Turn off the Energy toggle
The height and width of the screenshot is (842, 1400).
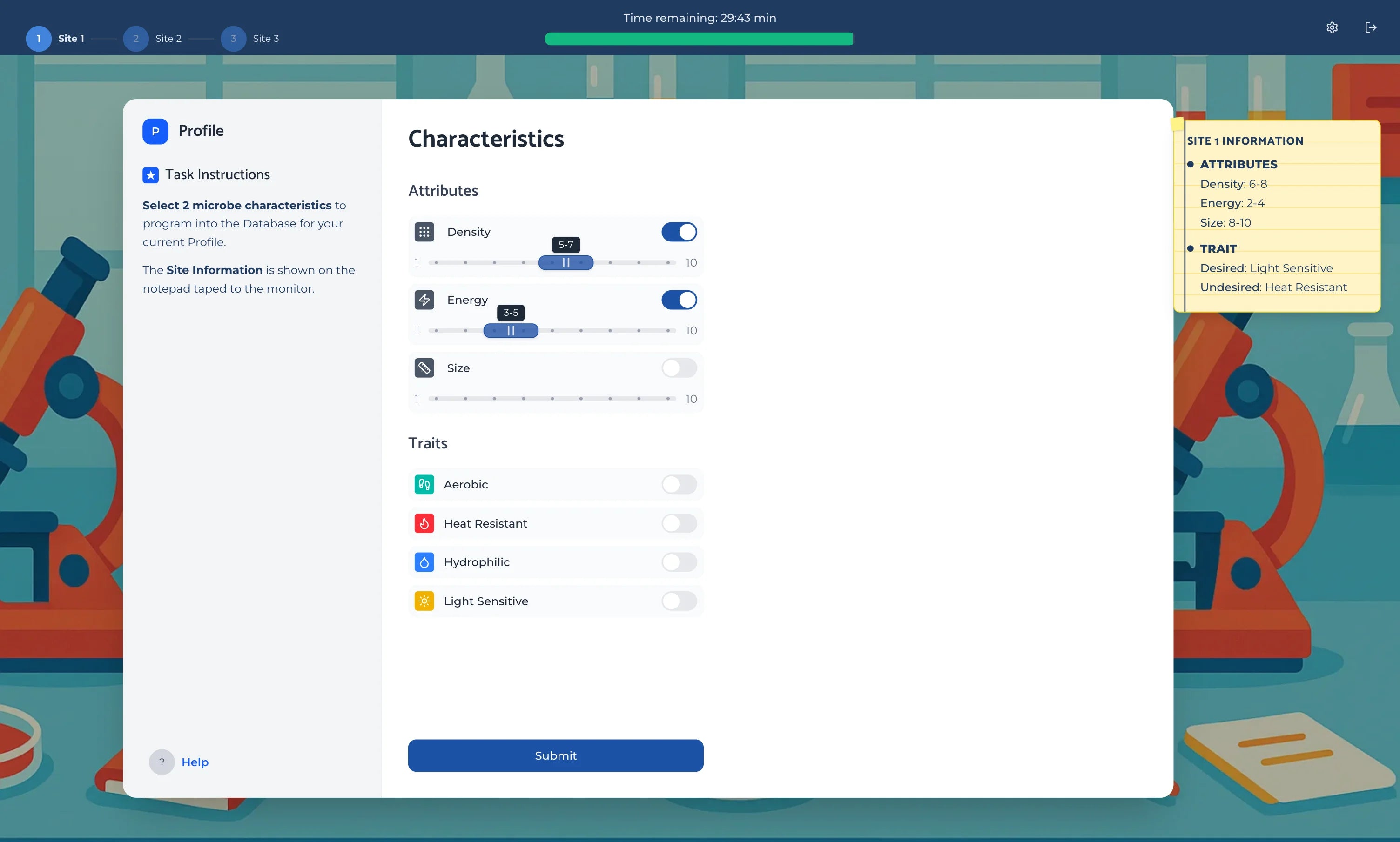click(x=679, y=300)
